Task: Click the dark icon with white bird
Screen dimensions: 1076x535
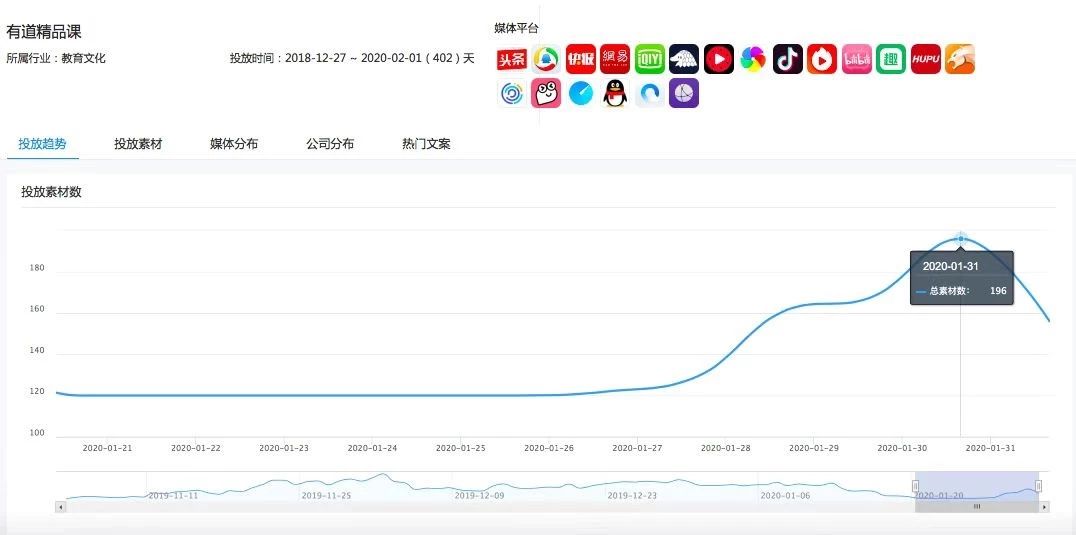Action: point(684,60)
